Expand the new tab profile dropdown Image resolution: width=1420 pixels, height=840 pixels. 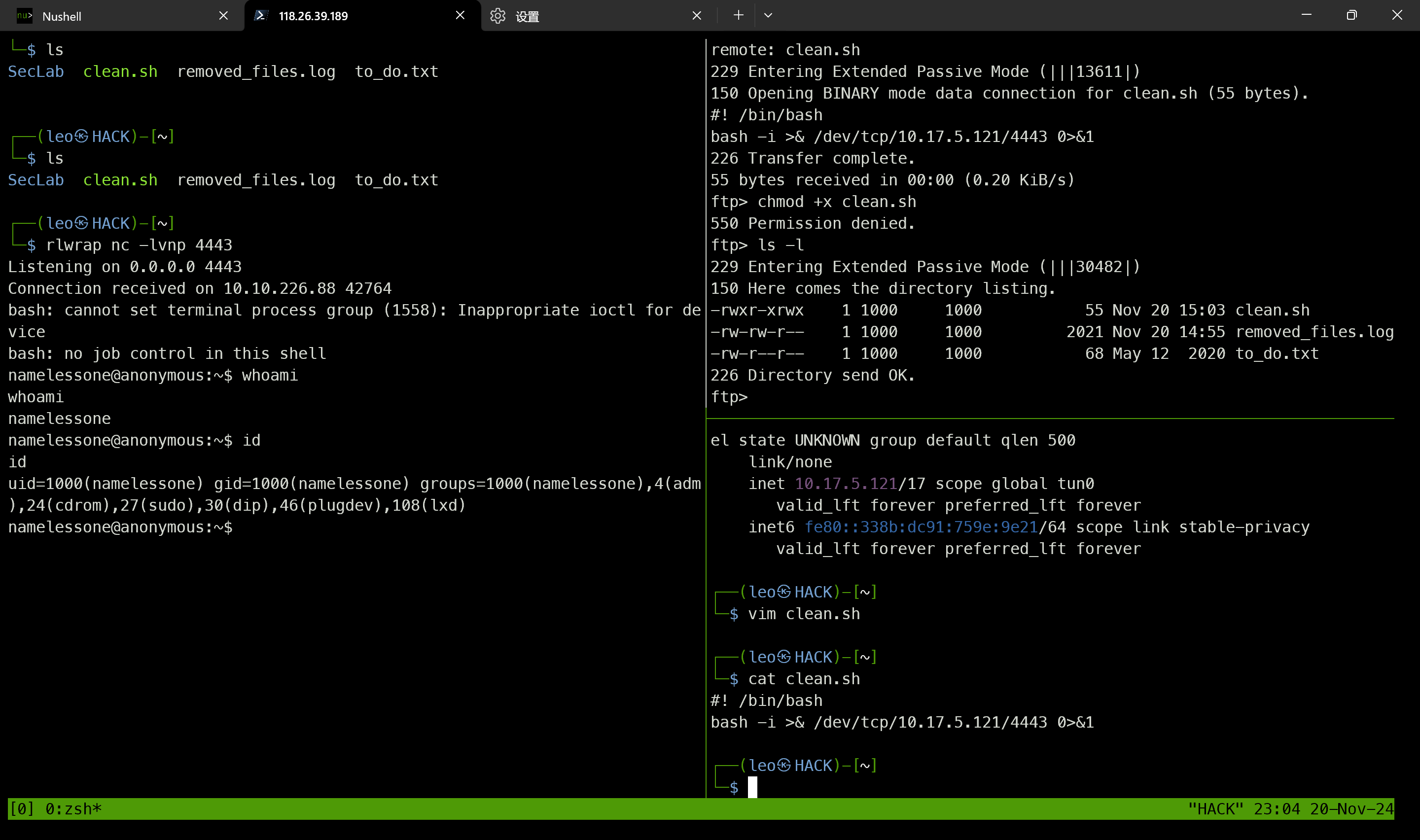[x=768, y=15]
